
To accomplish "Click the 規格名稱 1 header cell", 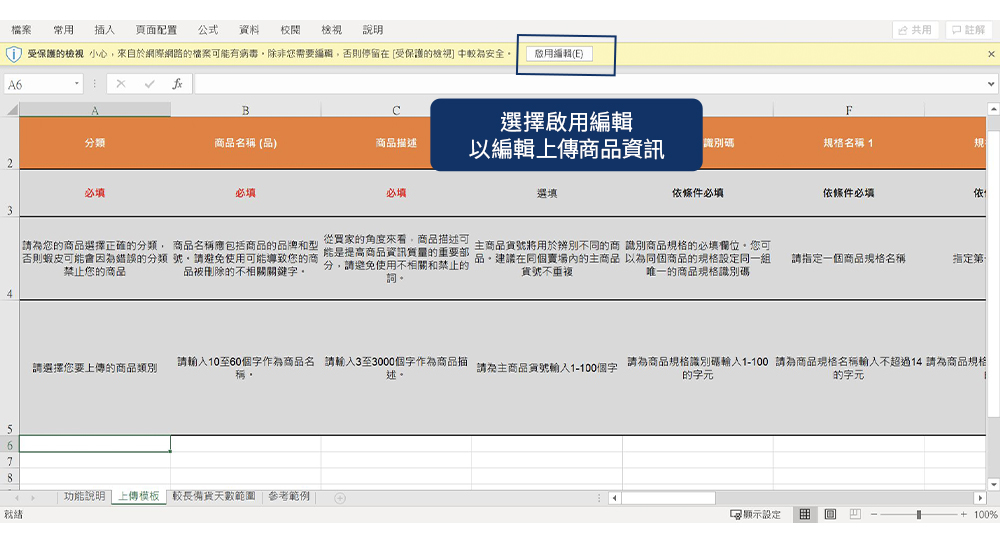I will click(849, 143).
